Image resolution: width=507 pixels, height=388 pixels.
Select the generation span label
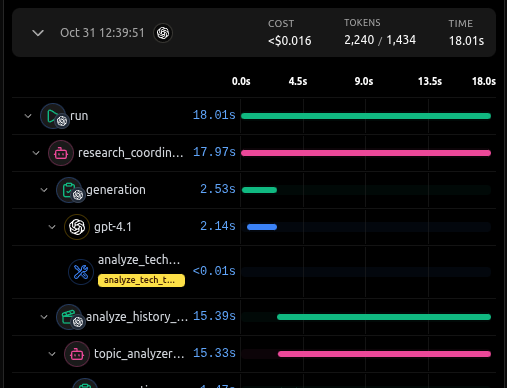pos(116,190)
